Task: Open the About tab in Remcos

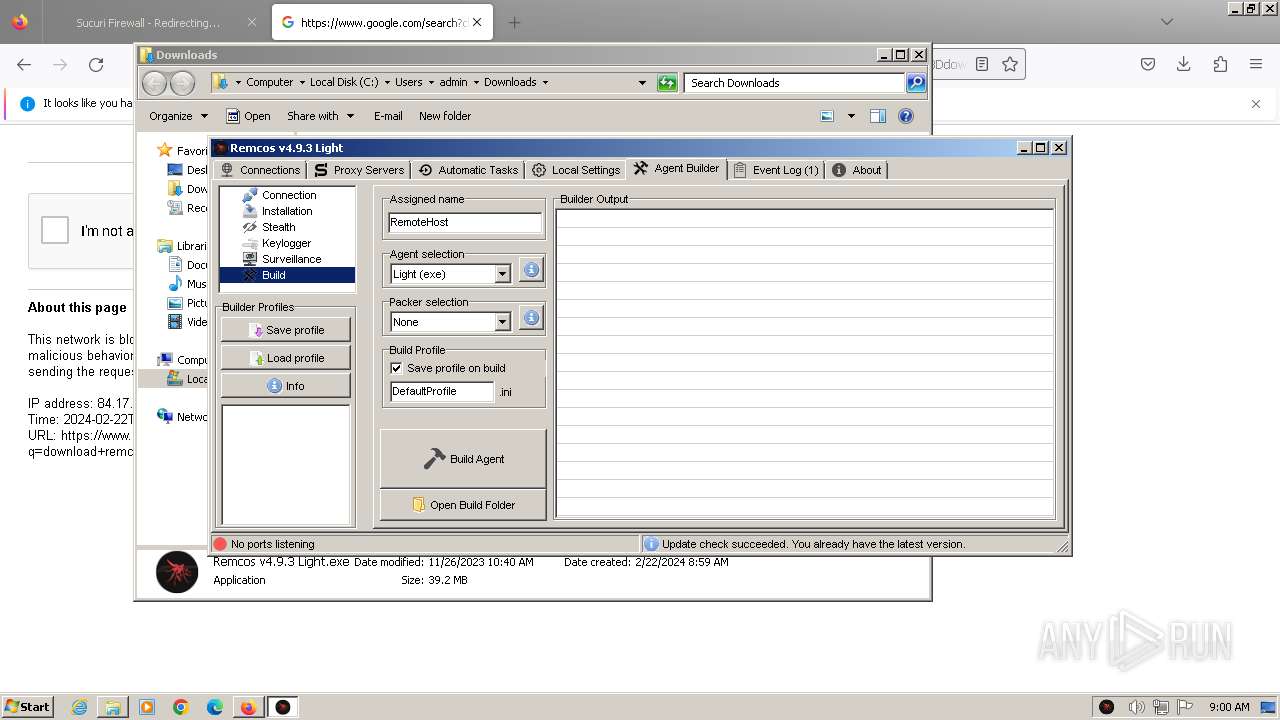Action: tap(857, 170)
